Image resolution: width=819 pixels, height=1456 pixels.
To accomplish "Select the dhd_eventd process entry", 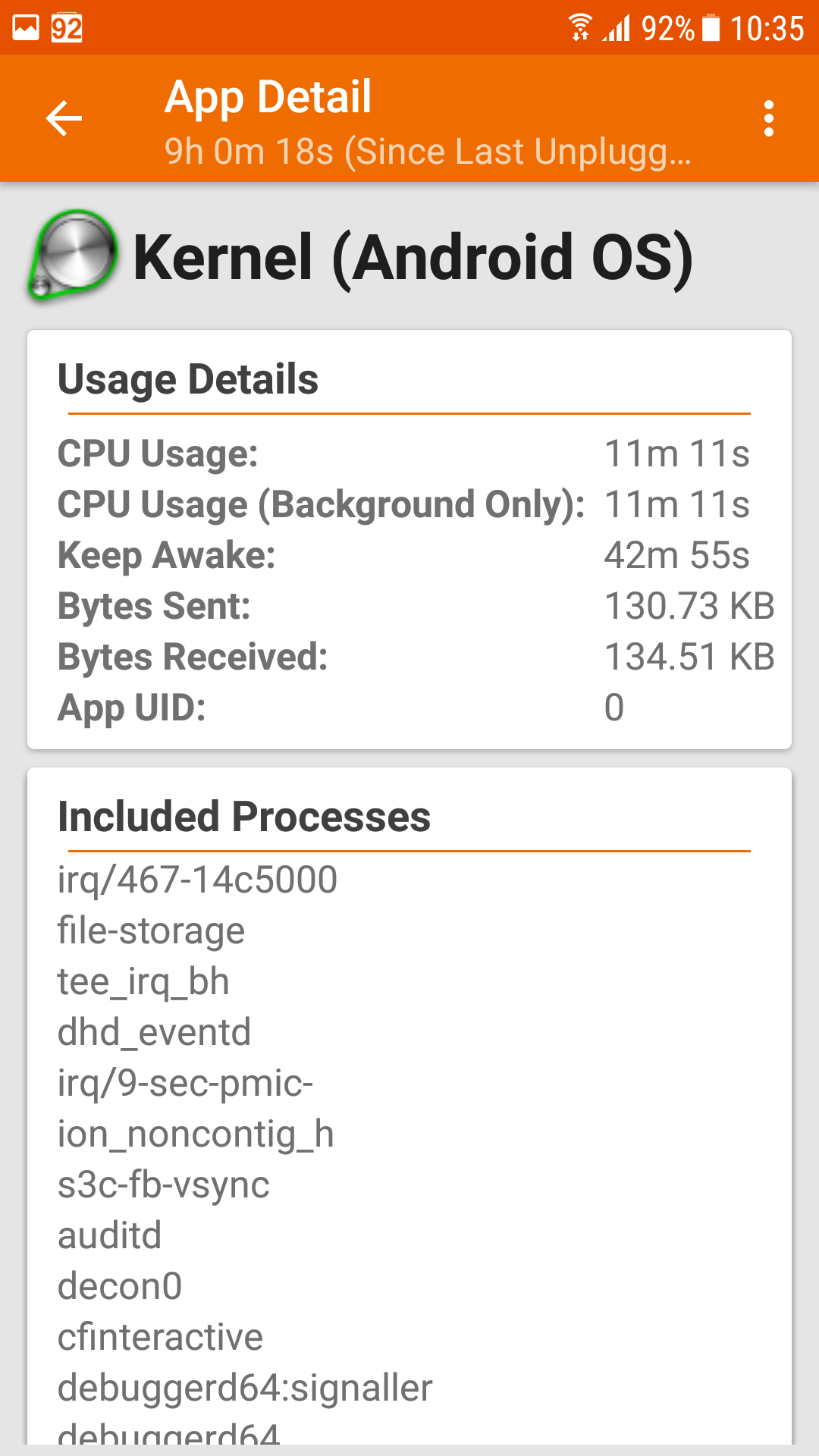I will pos(154,1032).
